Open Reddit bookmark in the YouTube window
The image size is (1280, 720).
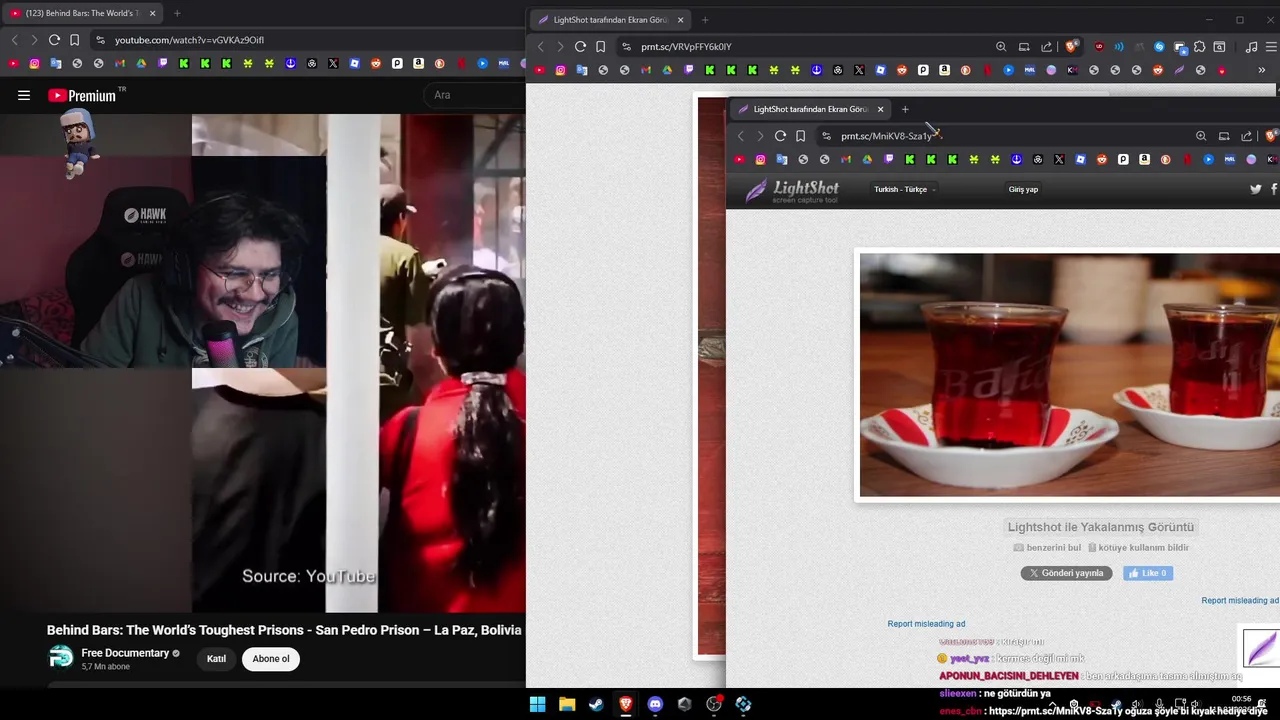[x=376, y=63]
